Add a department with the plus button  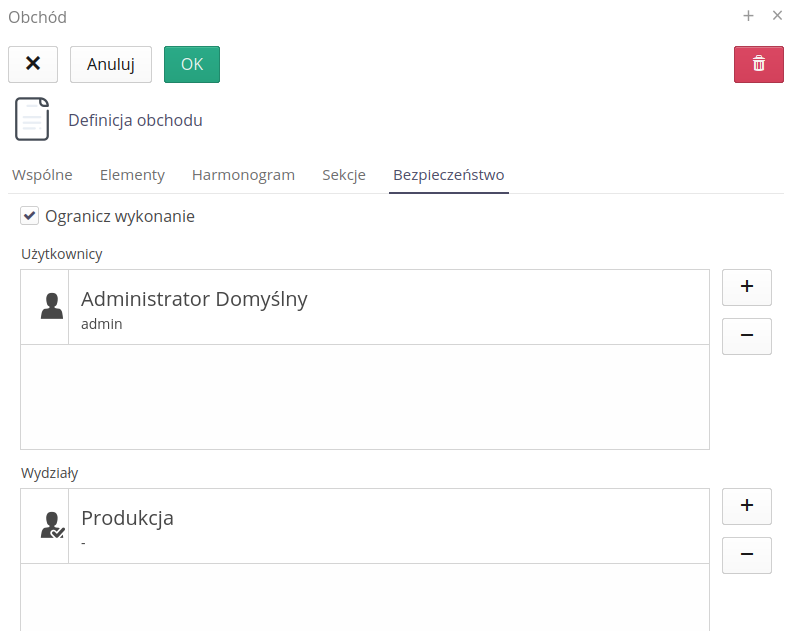746,506
